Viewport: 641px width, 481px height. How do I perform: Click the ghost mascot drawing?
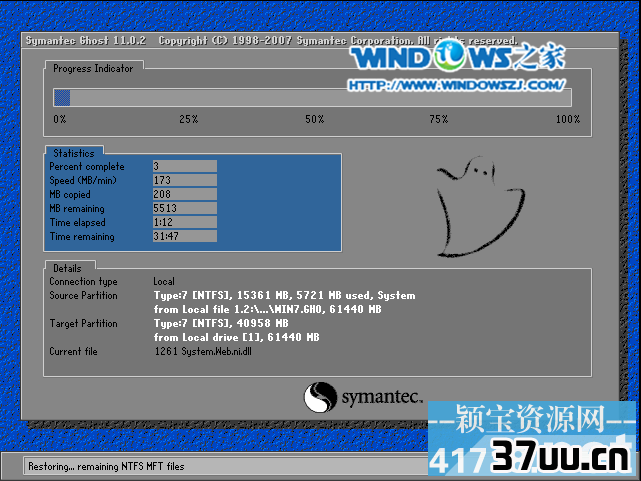tap(480, 206)
